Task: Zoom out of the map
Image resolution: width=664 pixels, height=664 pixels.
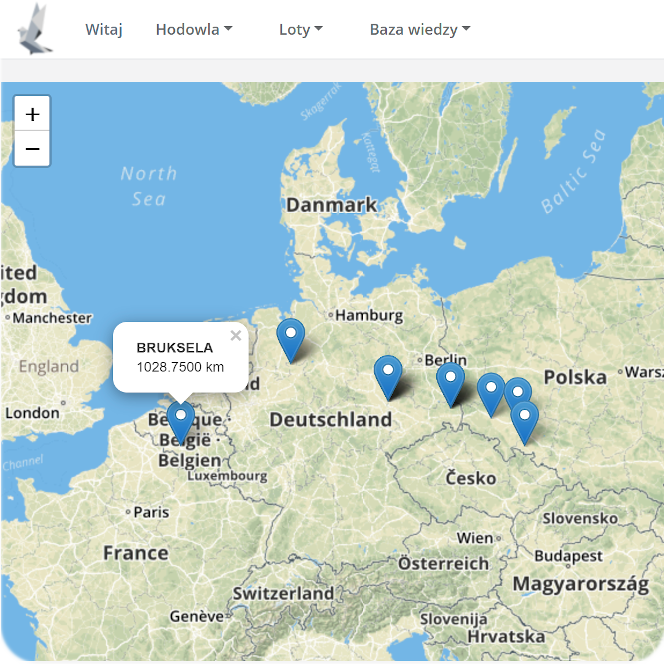Action: pos(32,149)
